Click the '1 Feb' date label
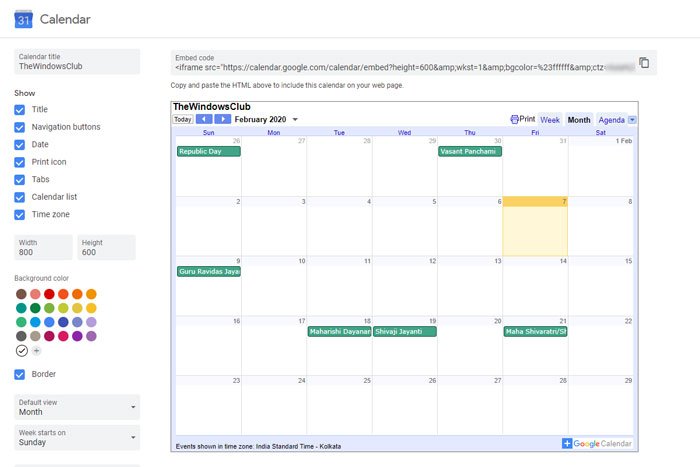The width and height of the screenshot is (700, 467). click(x=624, y=141)
